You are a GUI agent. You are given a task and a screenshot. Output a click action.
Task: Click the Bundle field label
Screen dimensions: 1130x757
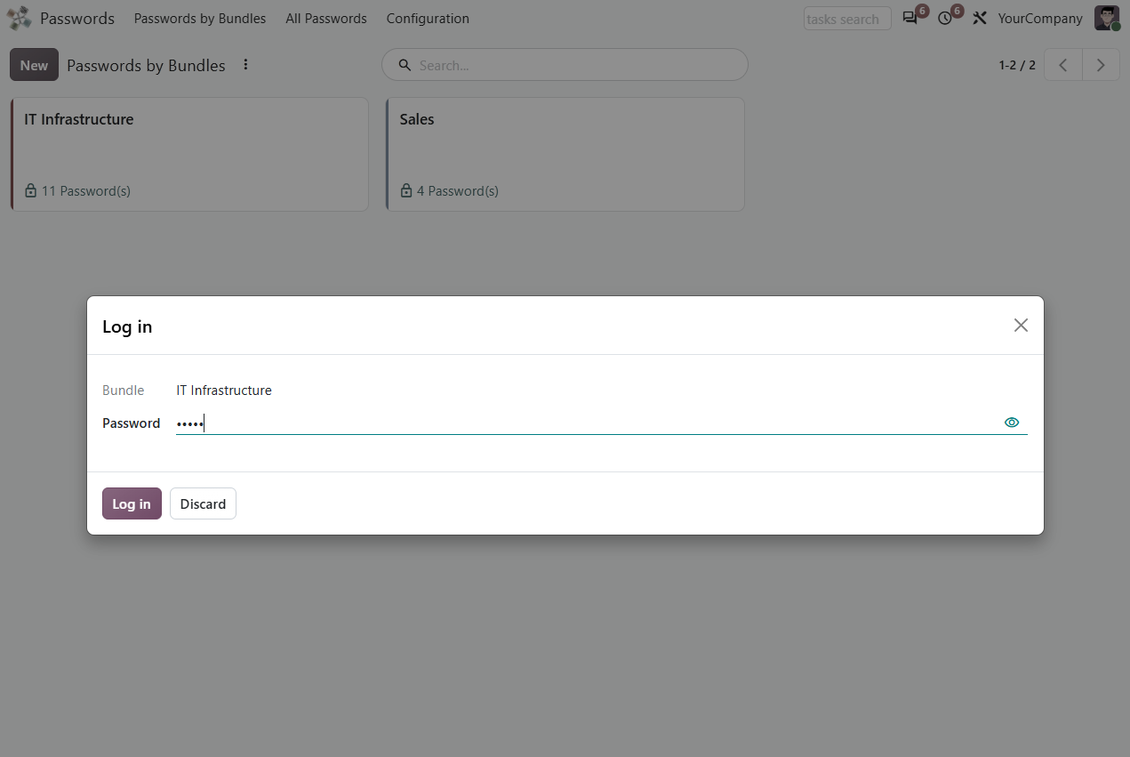[x=123, y=390]
